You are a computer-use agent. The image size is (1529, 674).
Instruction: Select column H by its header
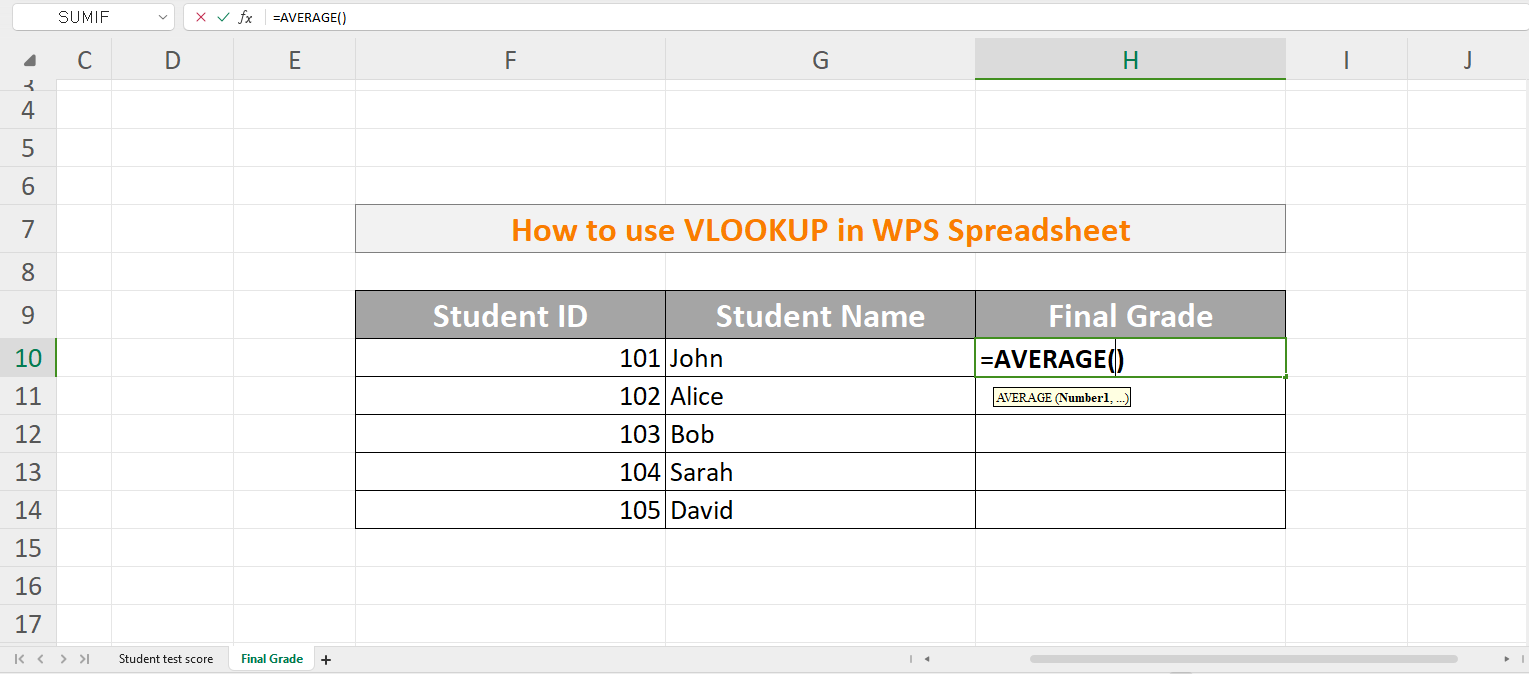click(x=1129, y=60)
